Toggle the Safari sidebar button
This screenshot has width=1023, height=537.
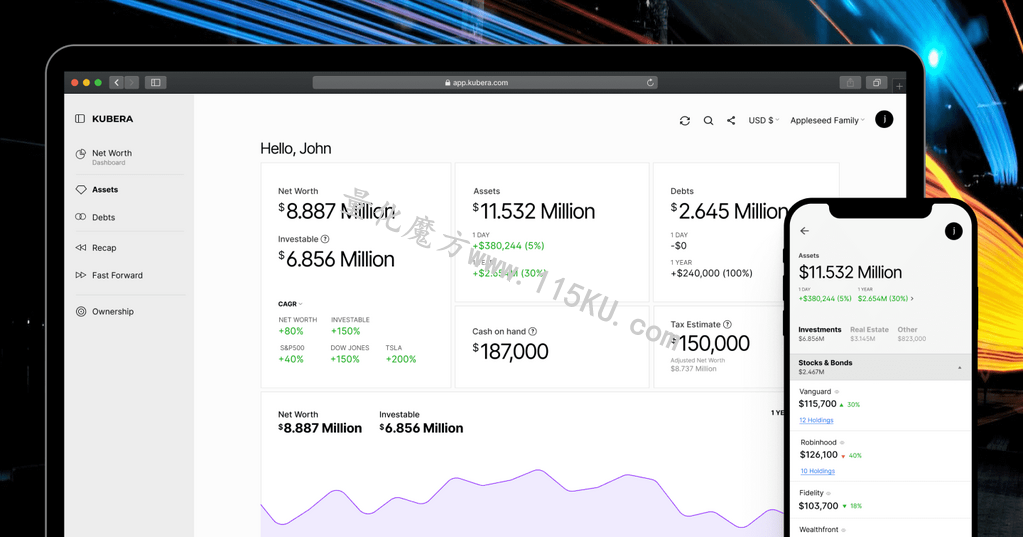pyautogui.click(x=156, y=82)
